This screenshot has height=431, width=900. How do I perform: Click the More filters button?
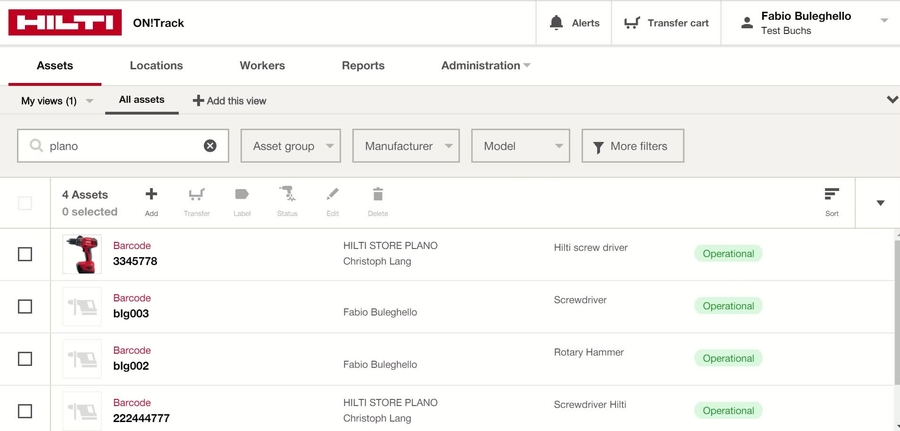pos(633,146)
